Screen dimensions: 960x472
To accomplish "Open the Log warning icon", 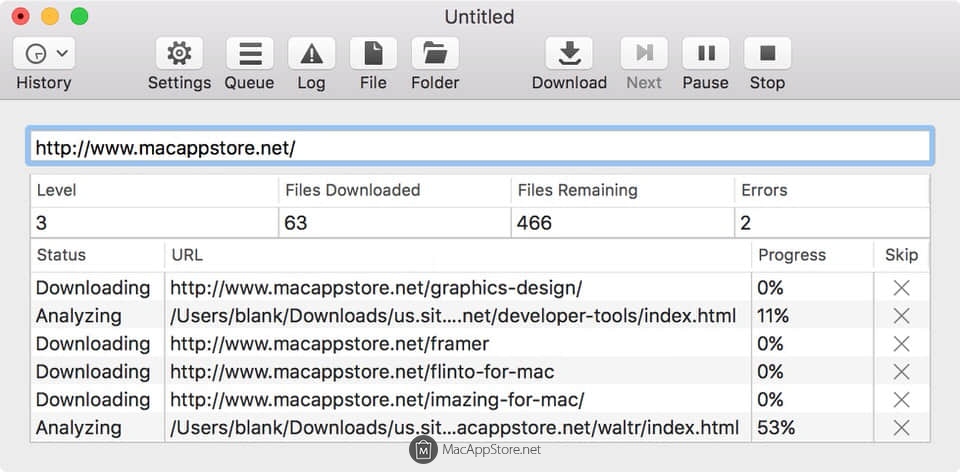I will pyautogui.click(x=311, y=53).
